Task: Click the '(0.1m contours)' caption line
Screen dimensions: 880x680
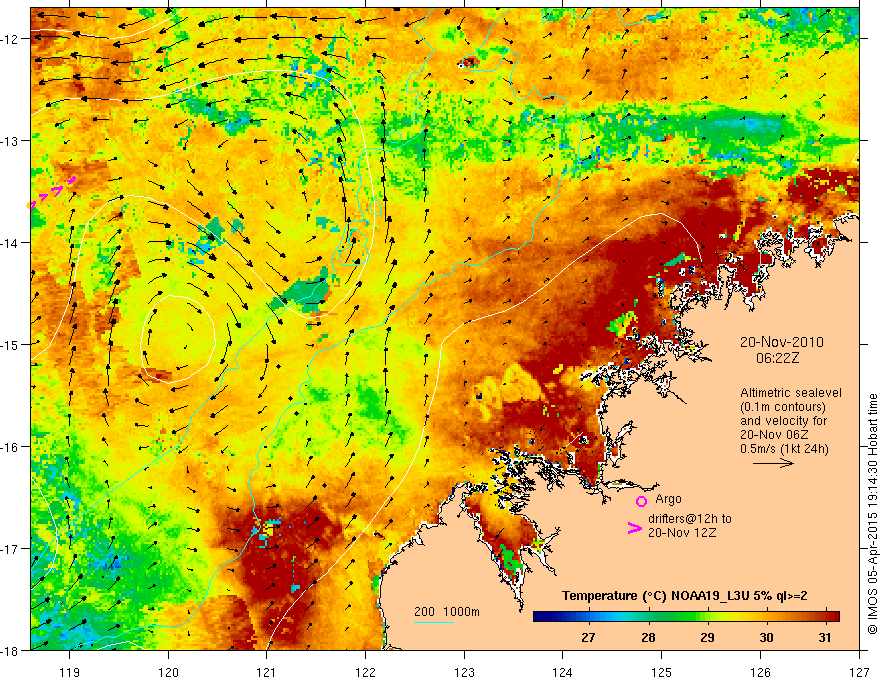Action: 783,407
